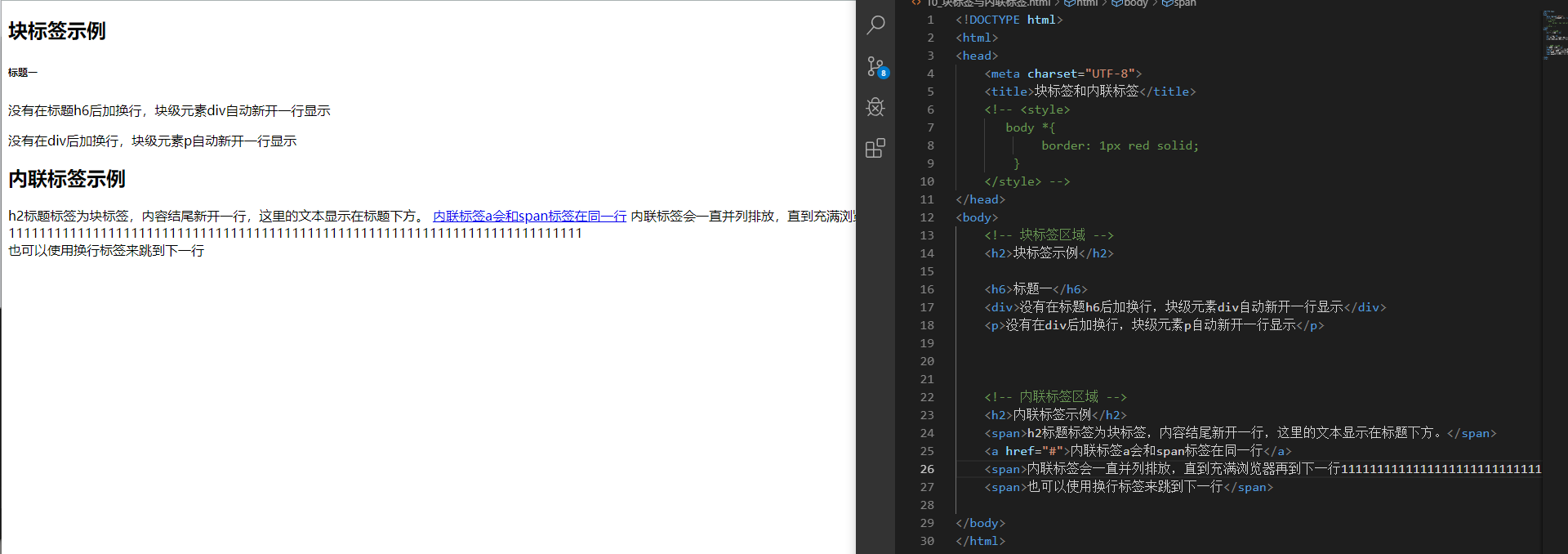Follow the blue 内联标签a link in preview
This screenshot has width=1568, height=554.
click(529, 217)
